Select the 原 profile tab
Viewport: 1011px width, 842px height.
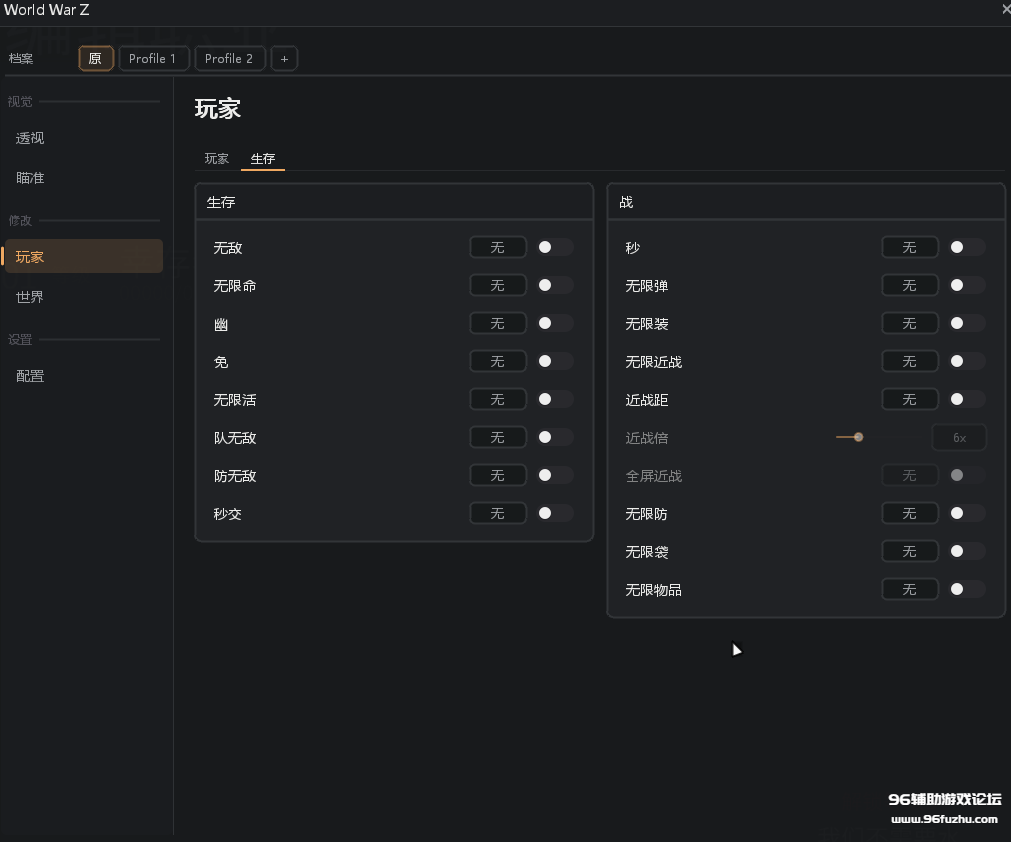coord(95,59)
